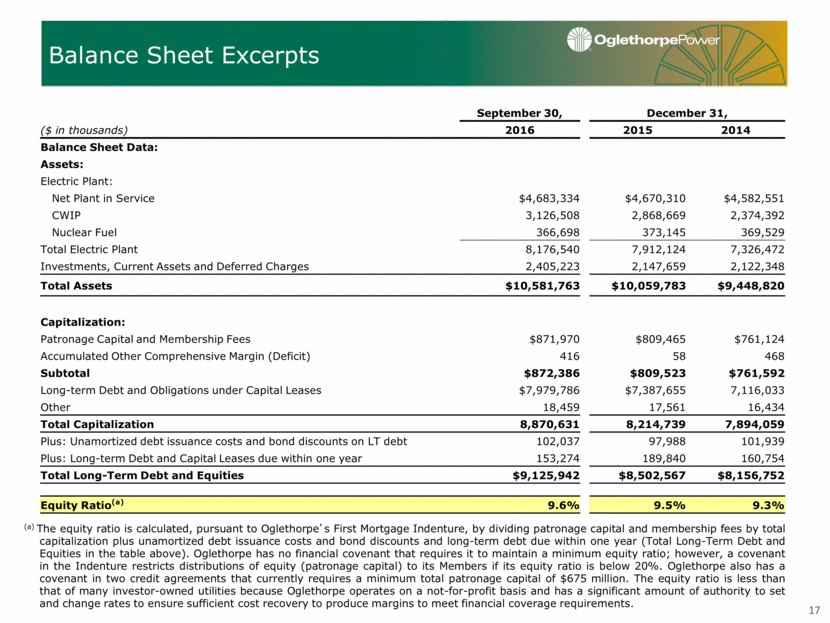Screen dimensions: 830x623
Task: Click the December 31, column heading
Action: 687,113
